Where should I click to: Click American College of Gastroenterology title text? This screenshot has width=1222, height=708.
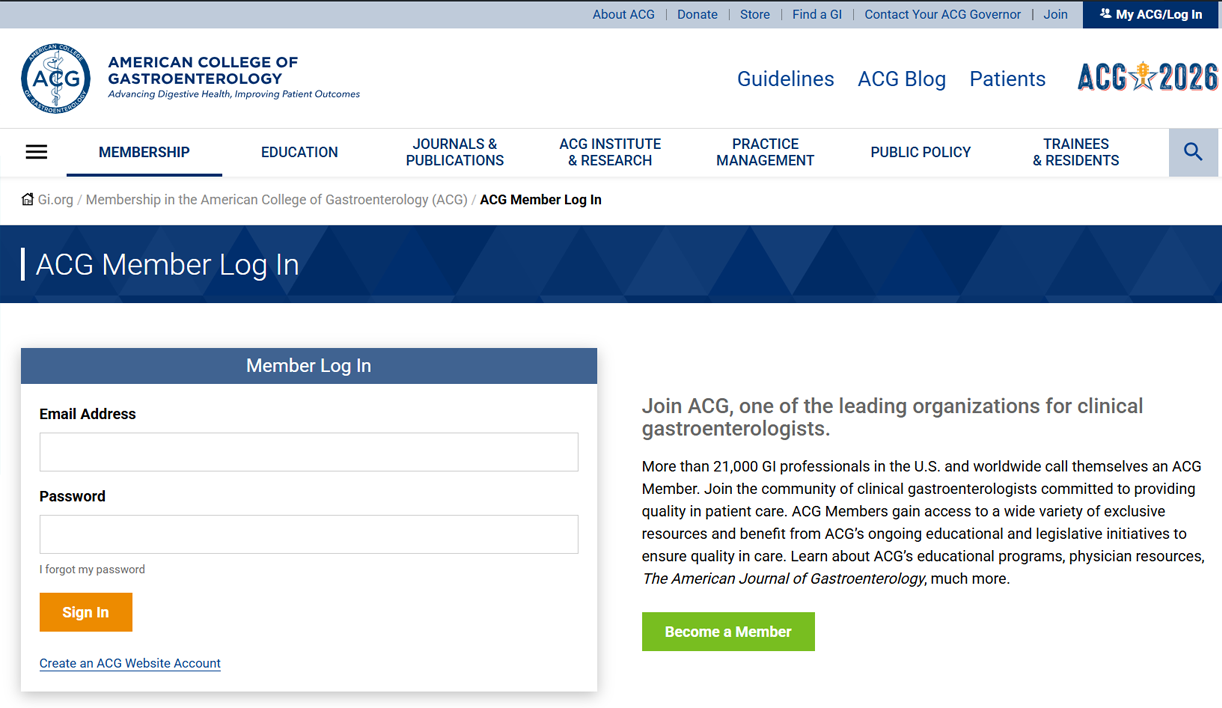tap(203, 70)
